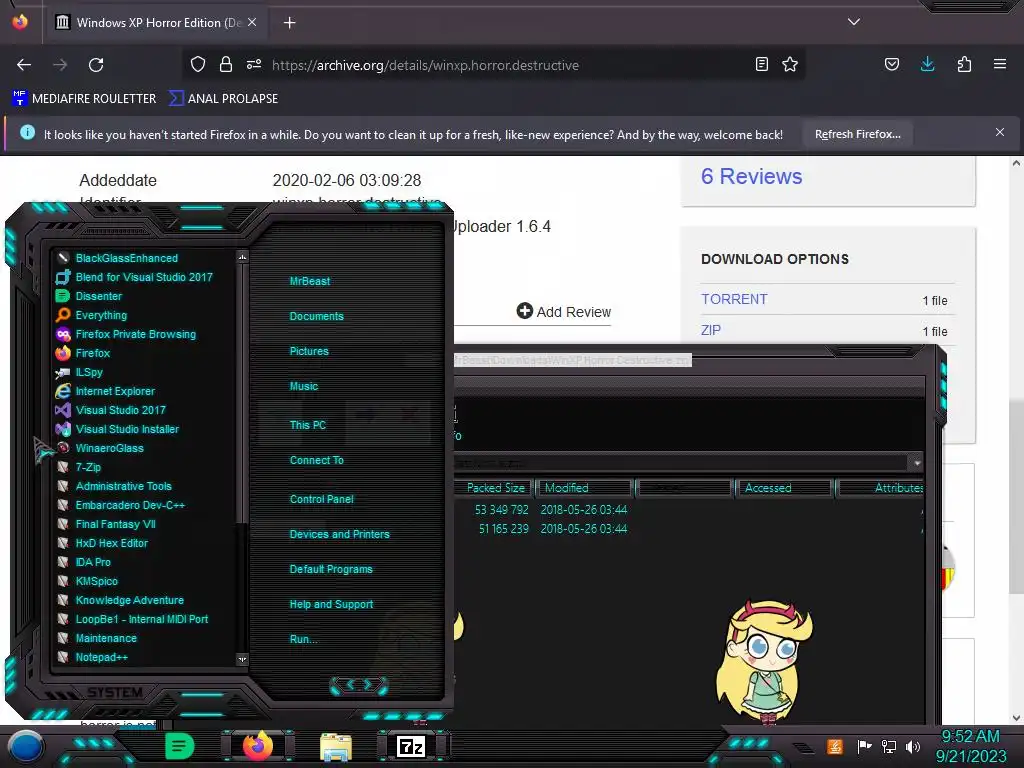
Task: Launch Visual Studio Installer
Action: pyautogui.click(x=117, y=429)
